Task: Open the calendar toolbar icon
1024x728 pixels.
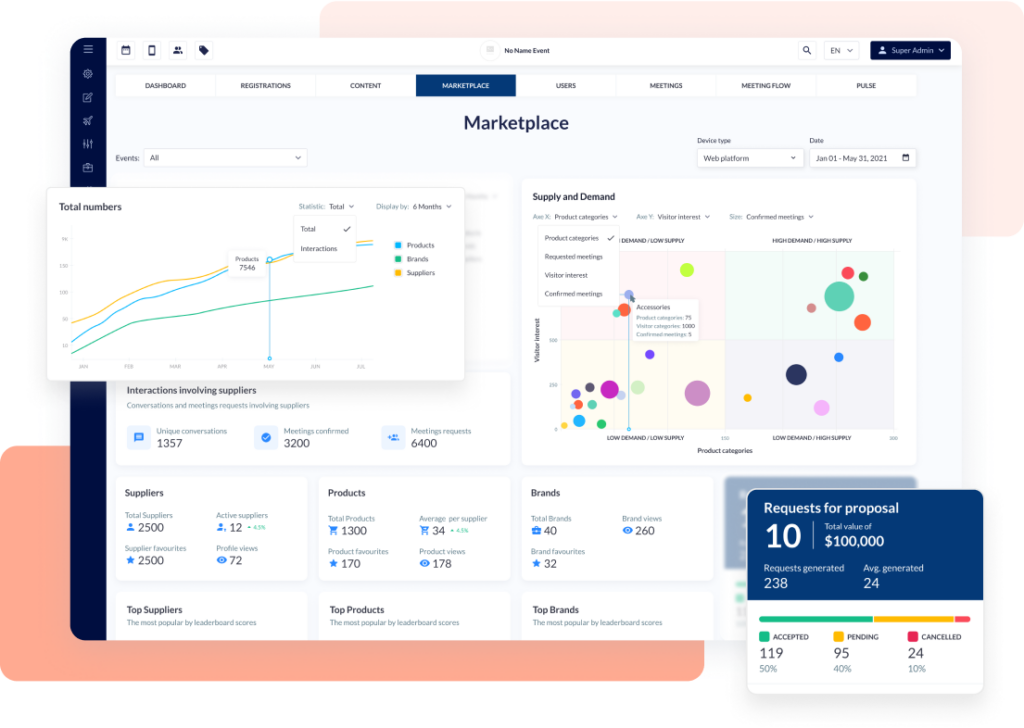Action: tap(126, 50)
